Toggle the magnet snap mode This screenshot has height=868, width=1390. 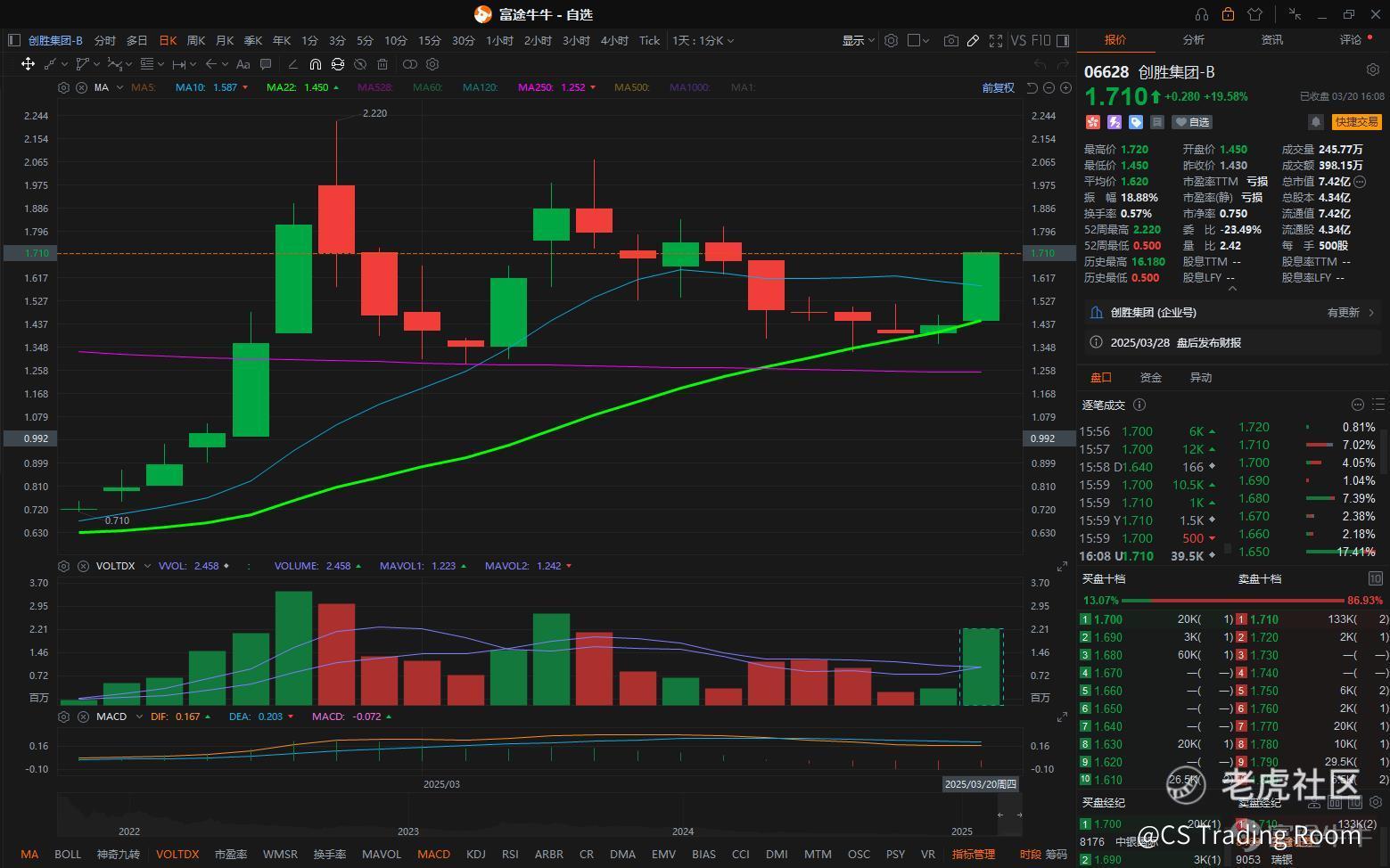click(316, 64)
